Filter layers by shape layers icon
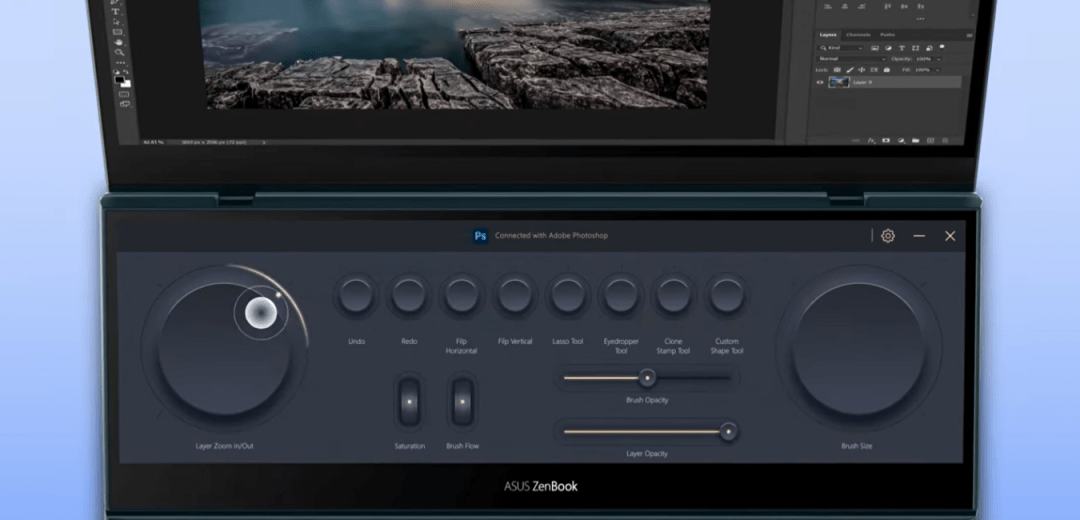The image size is (1080, 520). click(x=915, y=48)
